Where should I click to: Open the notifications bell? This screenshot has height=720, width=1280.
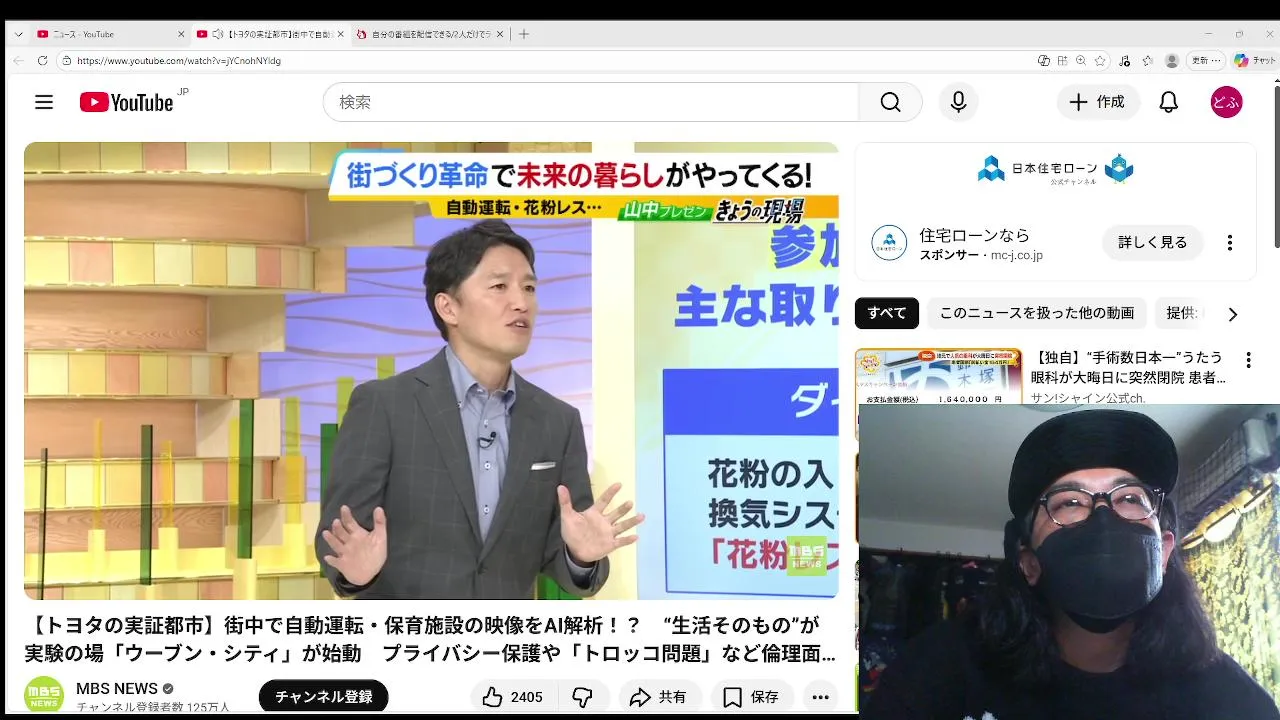click(x=1168, y=102)
